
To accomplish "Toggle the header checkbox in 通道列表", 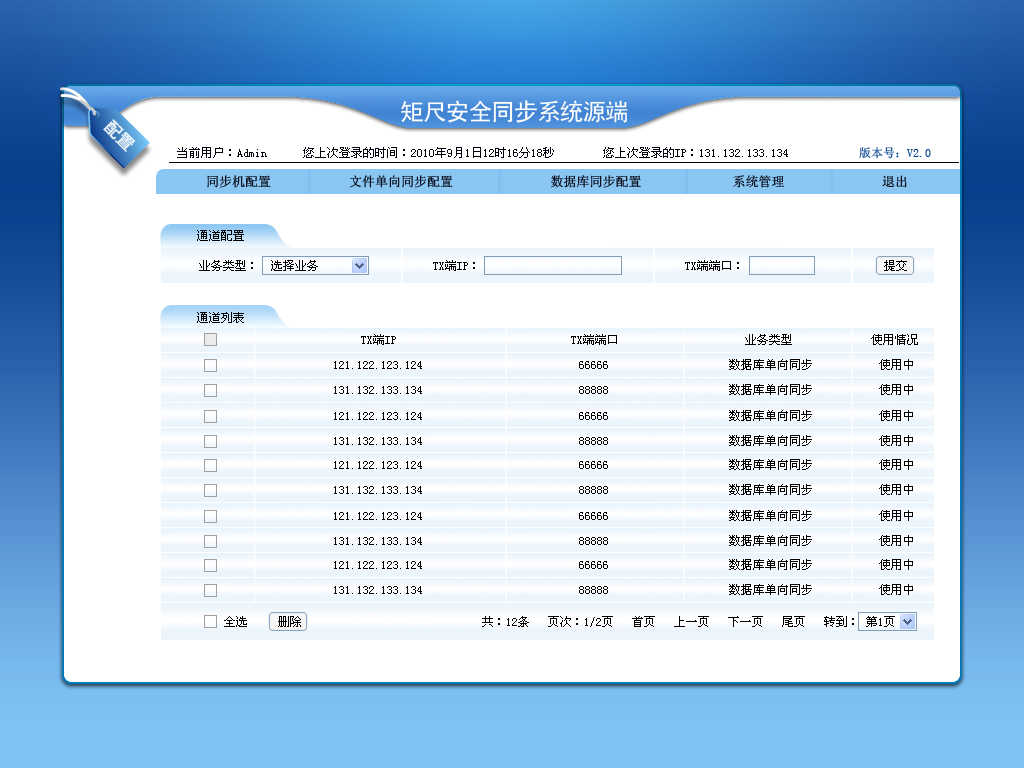I will click(210, 340).
